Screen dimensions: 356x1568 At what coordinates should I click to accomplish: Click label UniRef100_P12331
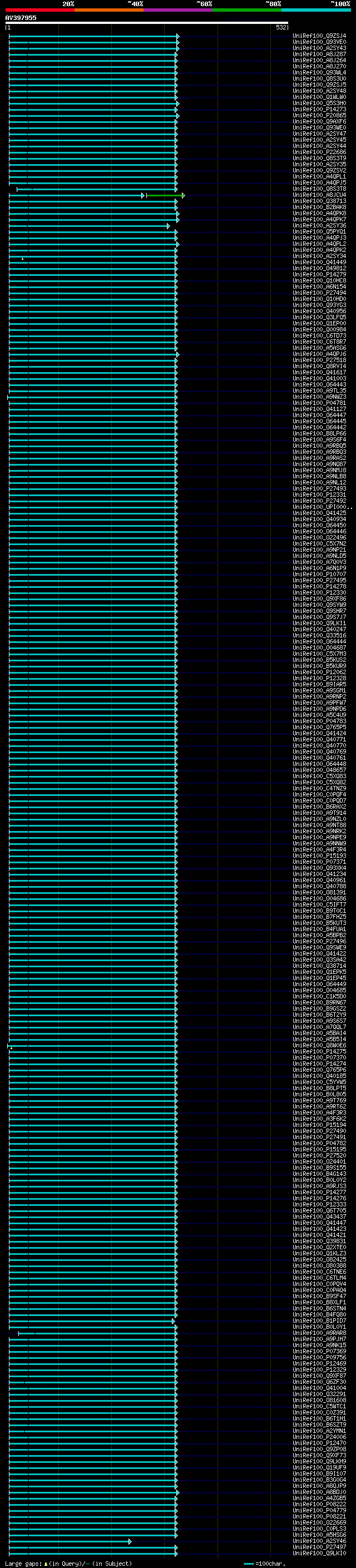(x=319, y=495)
